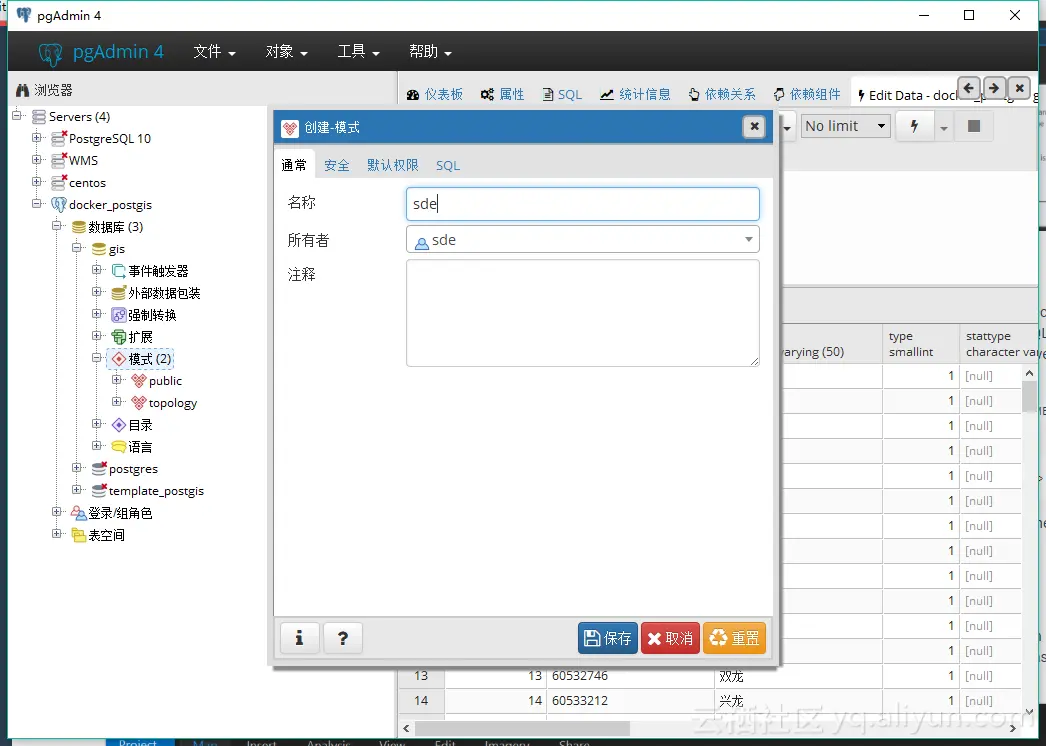1046x746 pixels.
Task: Open the 对象 menu
Action: pos(286,52)
